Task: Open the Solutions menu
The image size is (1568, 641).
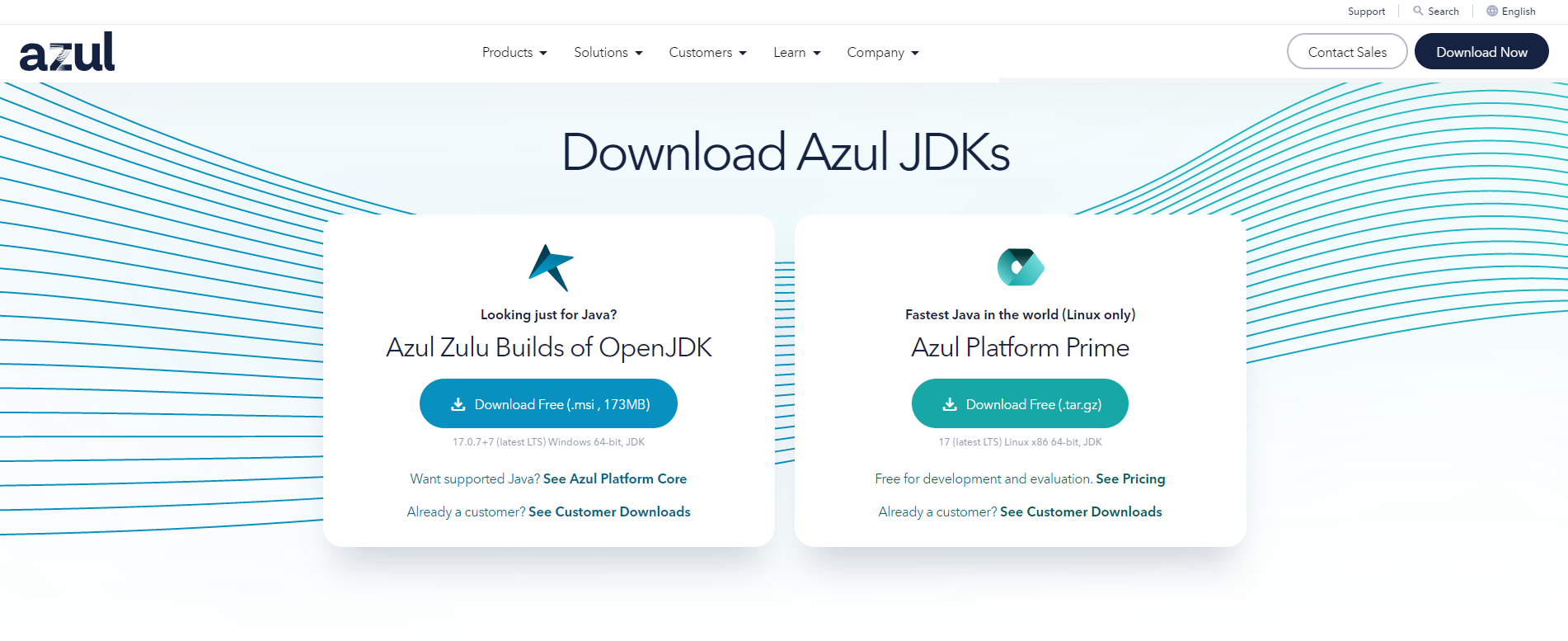Action: [x=608, y=52]
